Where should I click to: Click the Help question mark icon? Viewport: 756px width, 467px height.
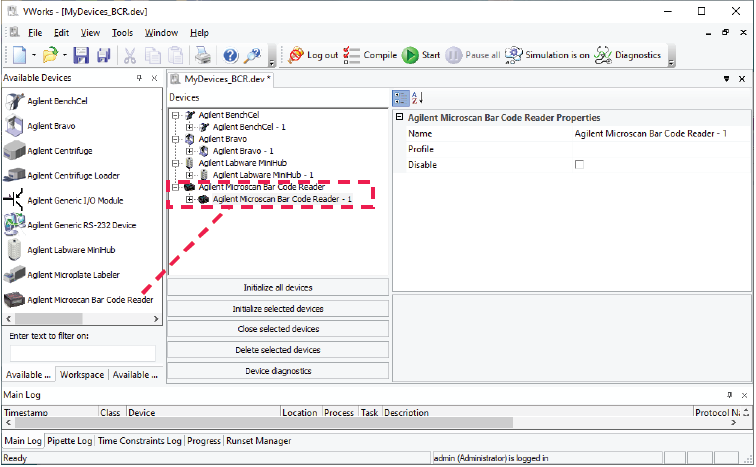(230, 55)
